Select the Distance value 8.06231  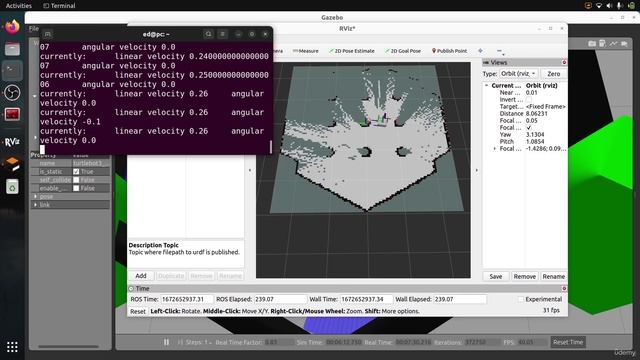click(537, 113)
